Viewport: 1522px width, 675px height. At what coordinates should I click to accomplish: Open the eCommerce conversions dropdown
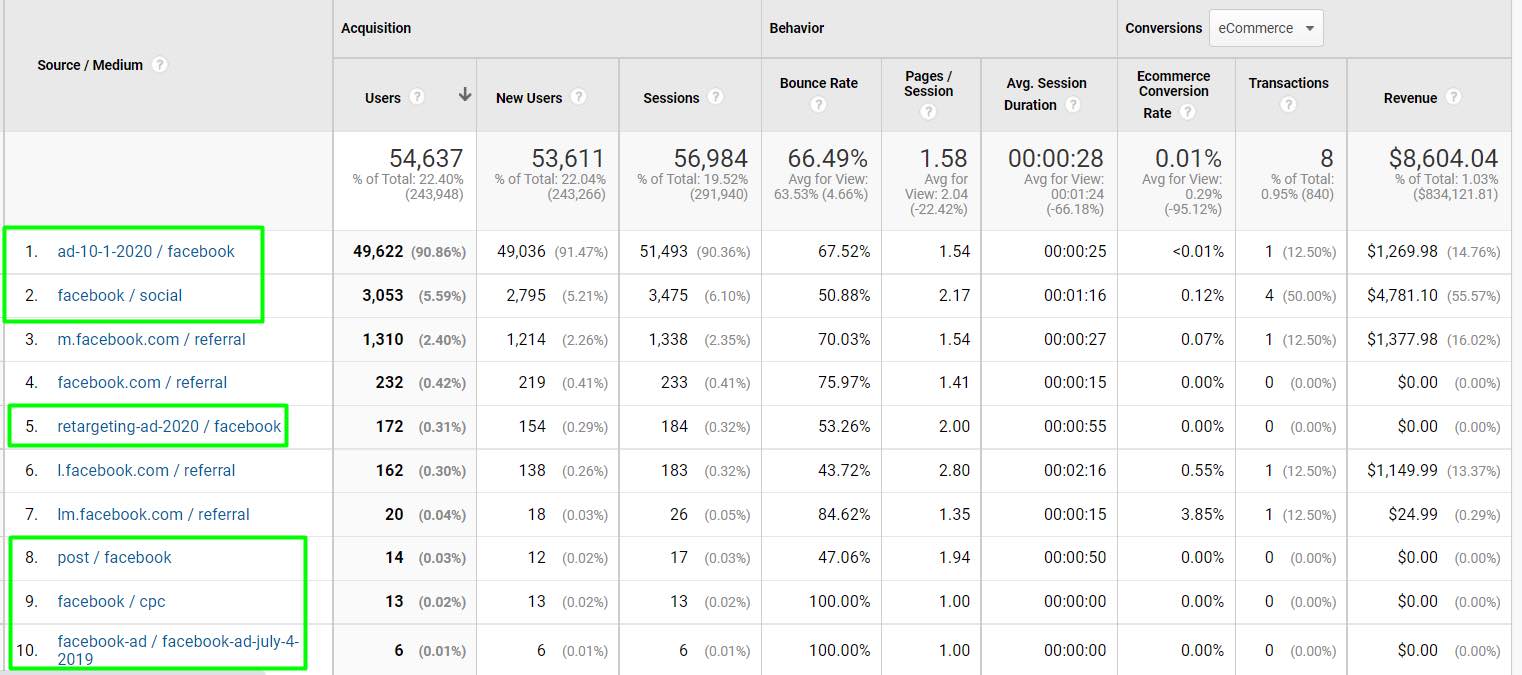click(1266, 28)
